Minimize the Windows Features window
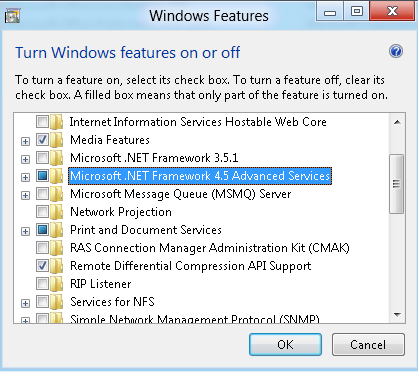This screenshot has width=418, height=372. (x=330, y=12)
